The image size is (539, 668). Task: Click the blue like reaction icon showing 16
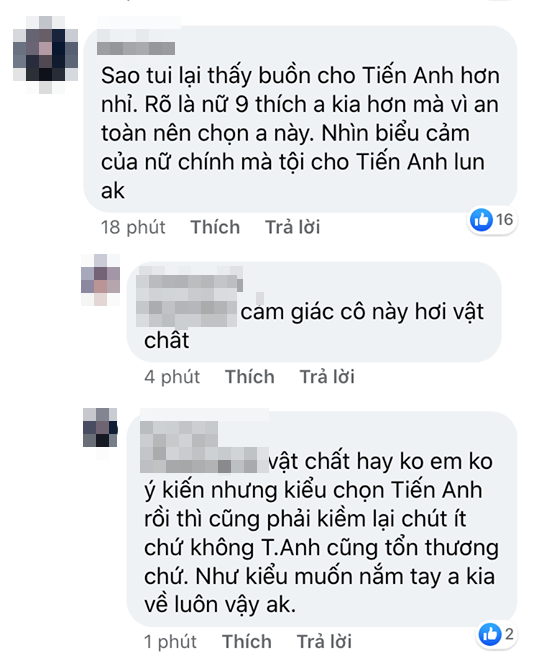pos(481,220)
